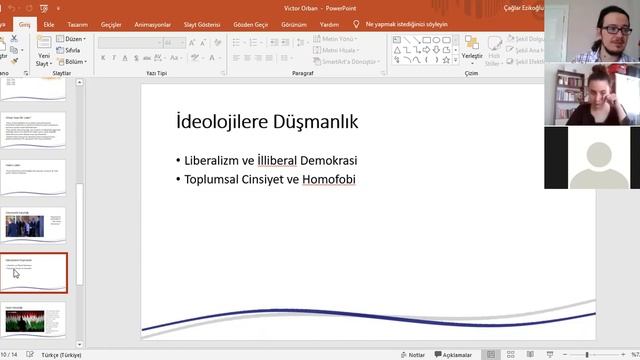This screenshot has height=360, width=640.
Task: Select the text box shape in gallery
Action: [397, 40]
